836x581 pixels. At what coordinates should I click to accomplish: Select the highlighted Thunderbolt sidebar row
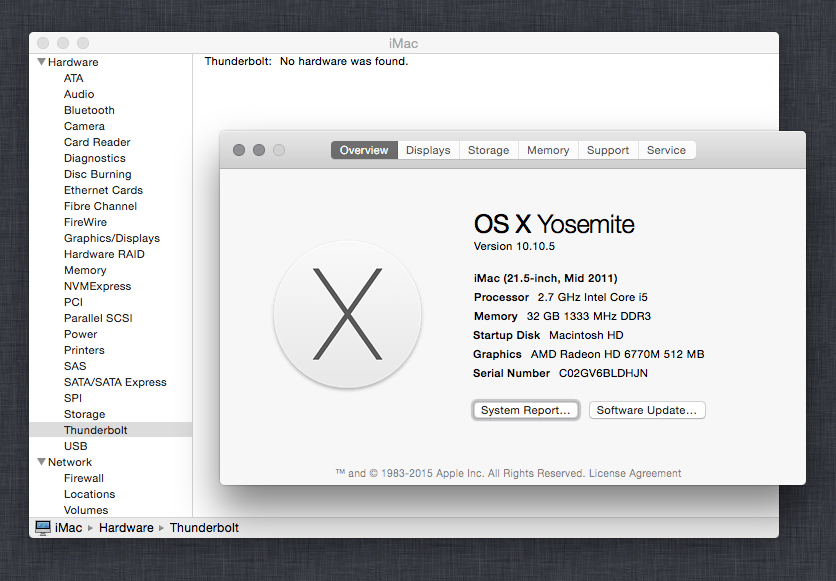tap(111, 430)
